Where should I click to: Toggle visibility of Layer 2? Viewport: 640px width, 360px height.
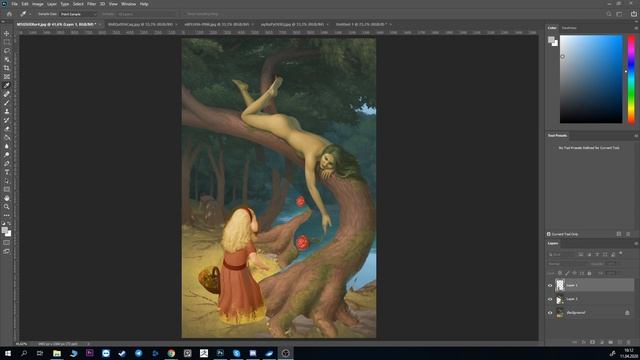[x=550, y=299]
